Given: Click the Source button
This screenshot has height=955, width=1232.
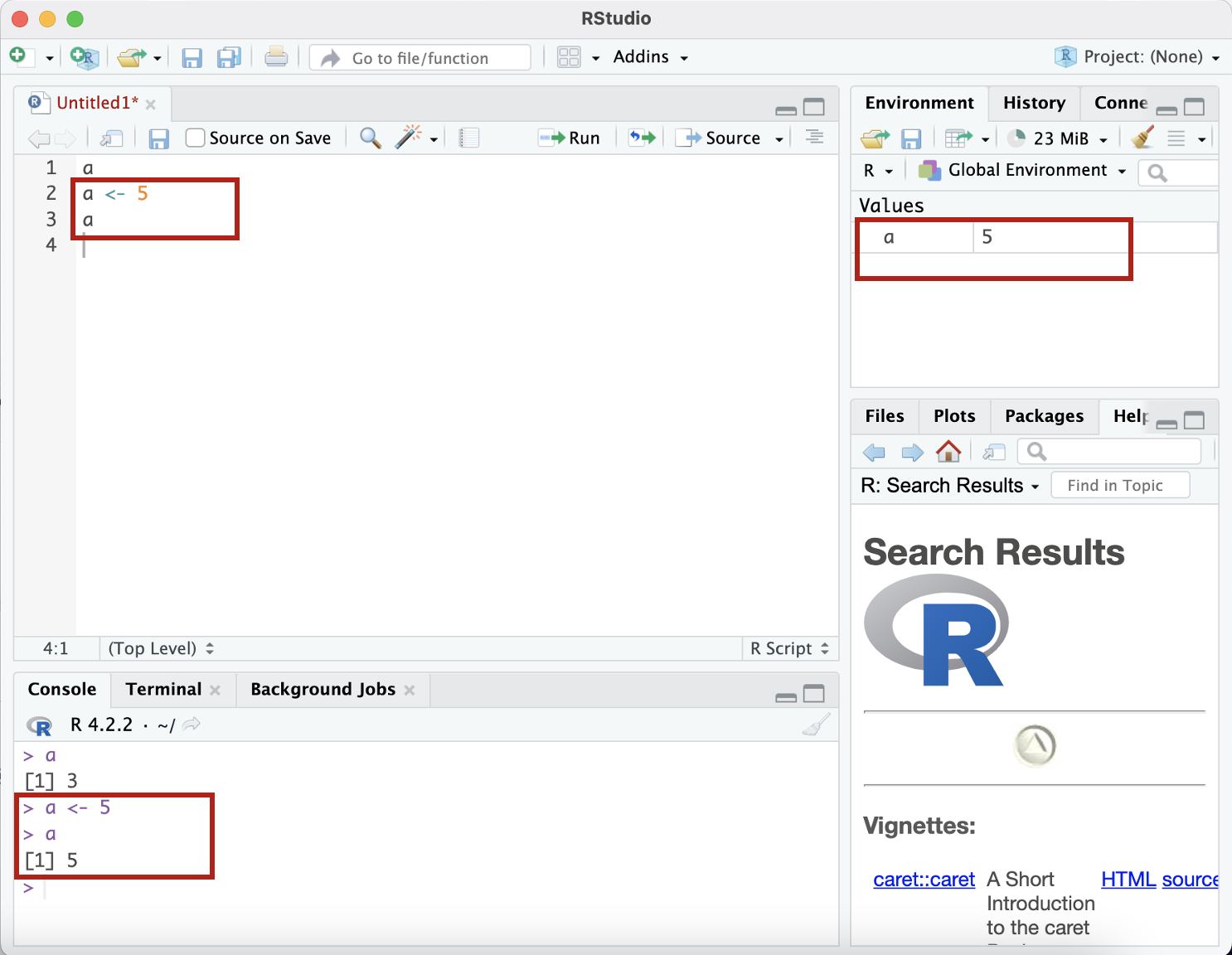Looking at the screenshot, I should 718,138.
